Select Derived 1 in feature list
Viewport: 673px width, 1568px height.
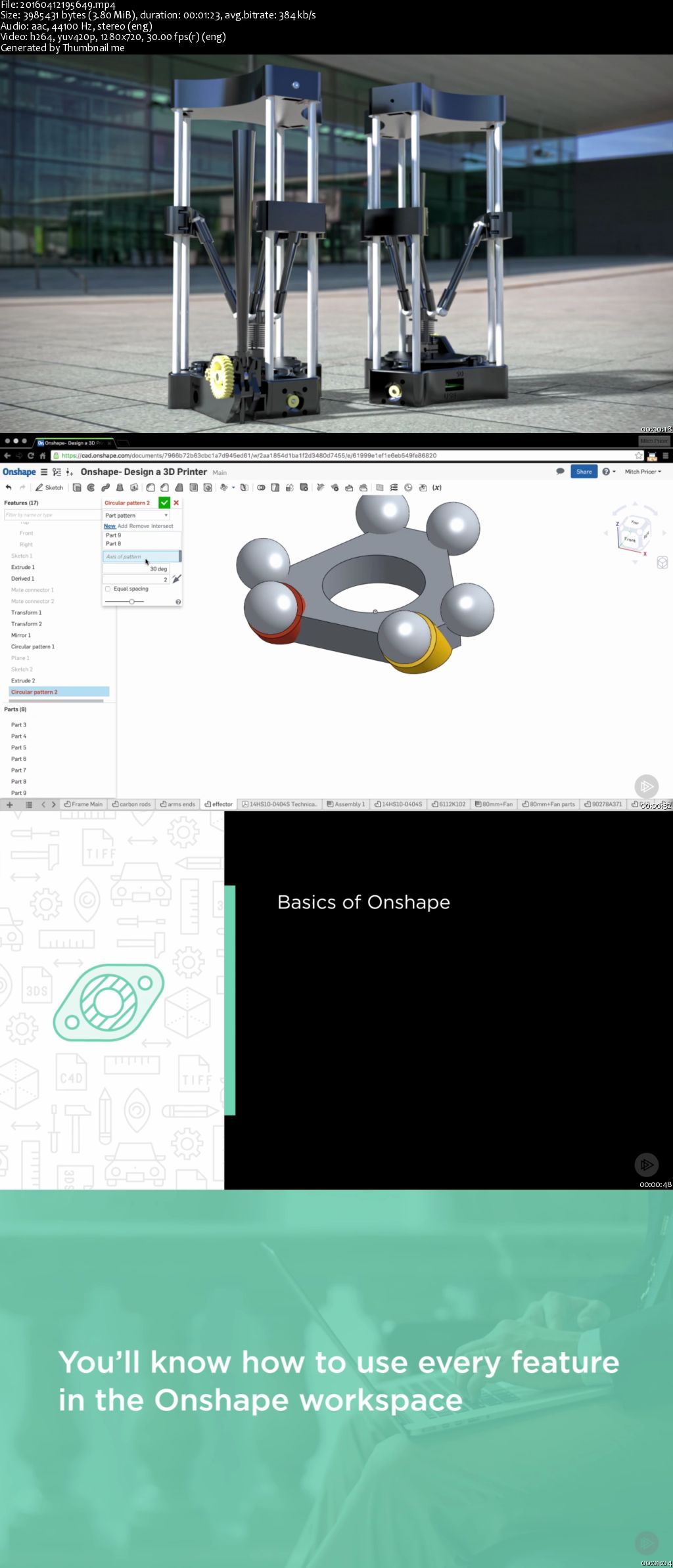(x=23, y=579)
